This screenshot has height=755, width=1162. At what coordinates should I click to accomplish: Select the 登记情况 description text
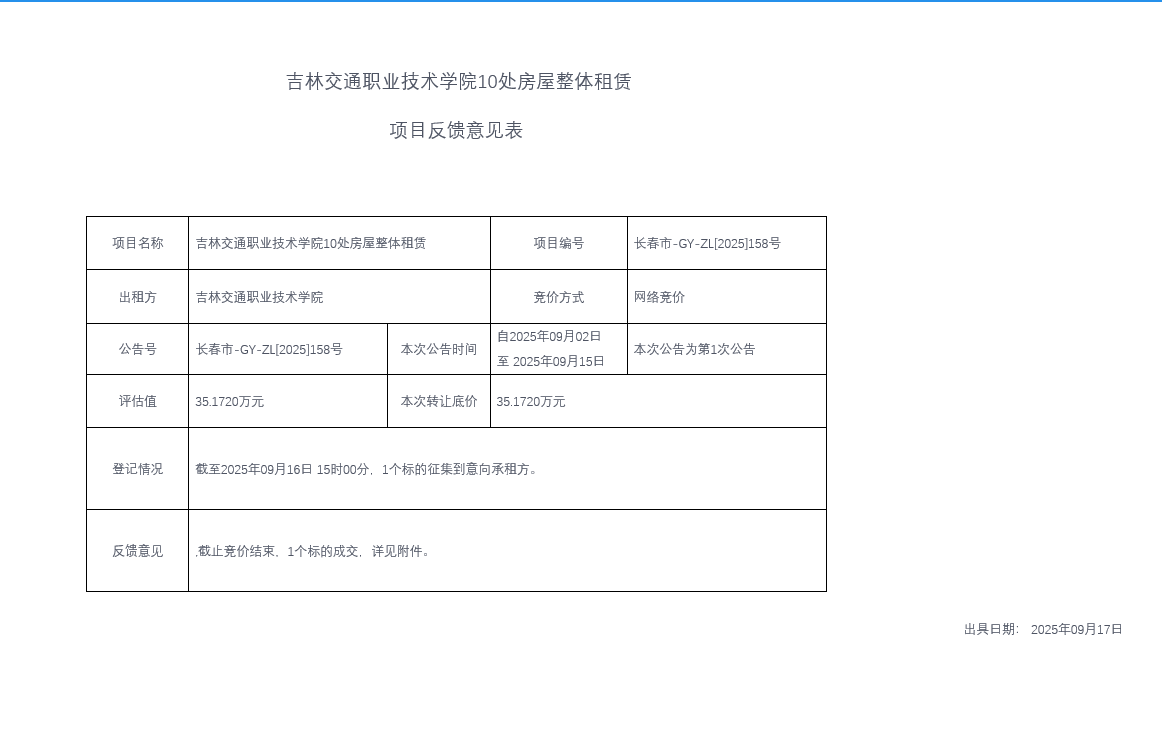(x=369, y=469)
